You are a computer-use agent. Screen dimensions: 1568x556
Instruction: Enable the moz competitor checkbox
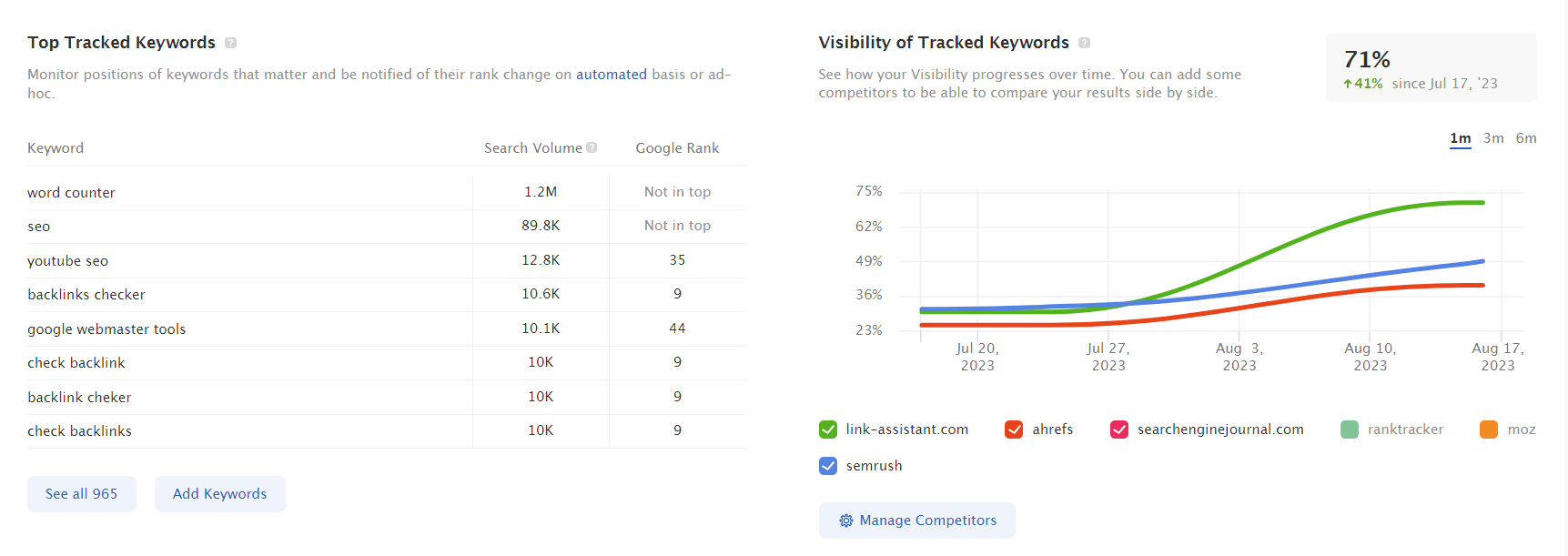[x=1489, y=429]
